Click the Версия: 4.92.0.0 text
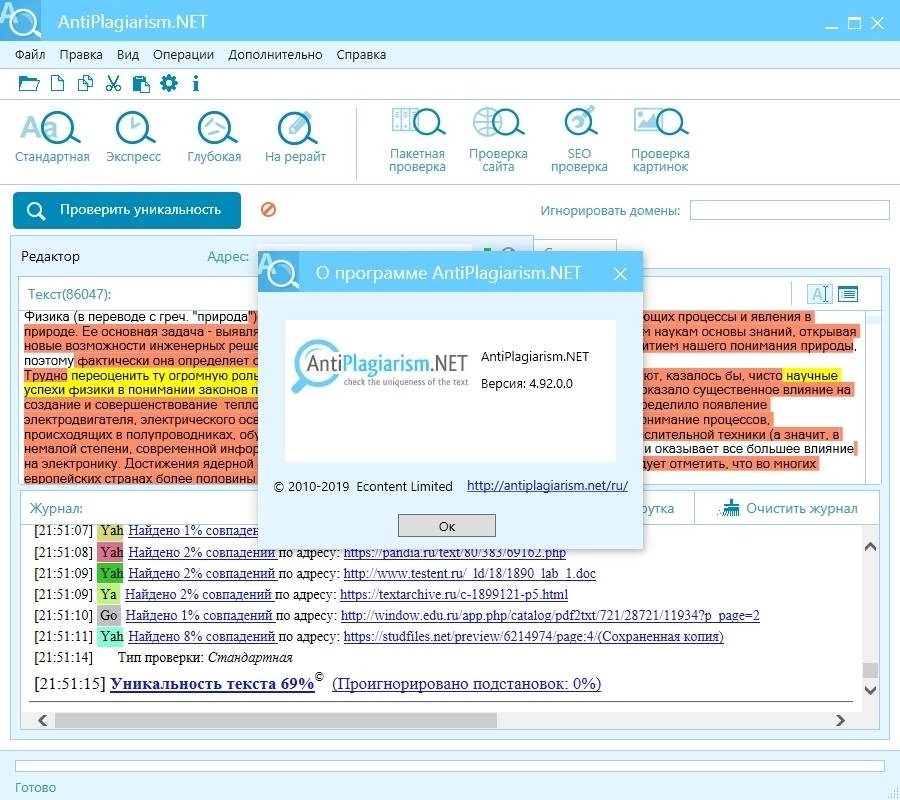Viewport: 900px width, 800px height. pyautogui.click(x=526, y=383)
